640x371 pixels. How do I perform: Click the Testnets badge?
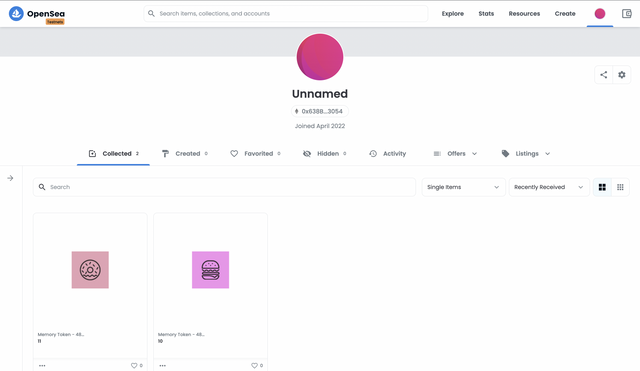[x=55, y=22]
